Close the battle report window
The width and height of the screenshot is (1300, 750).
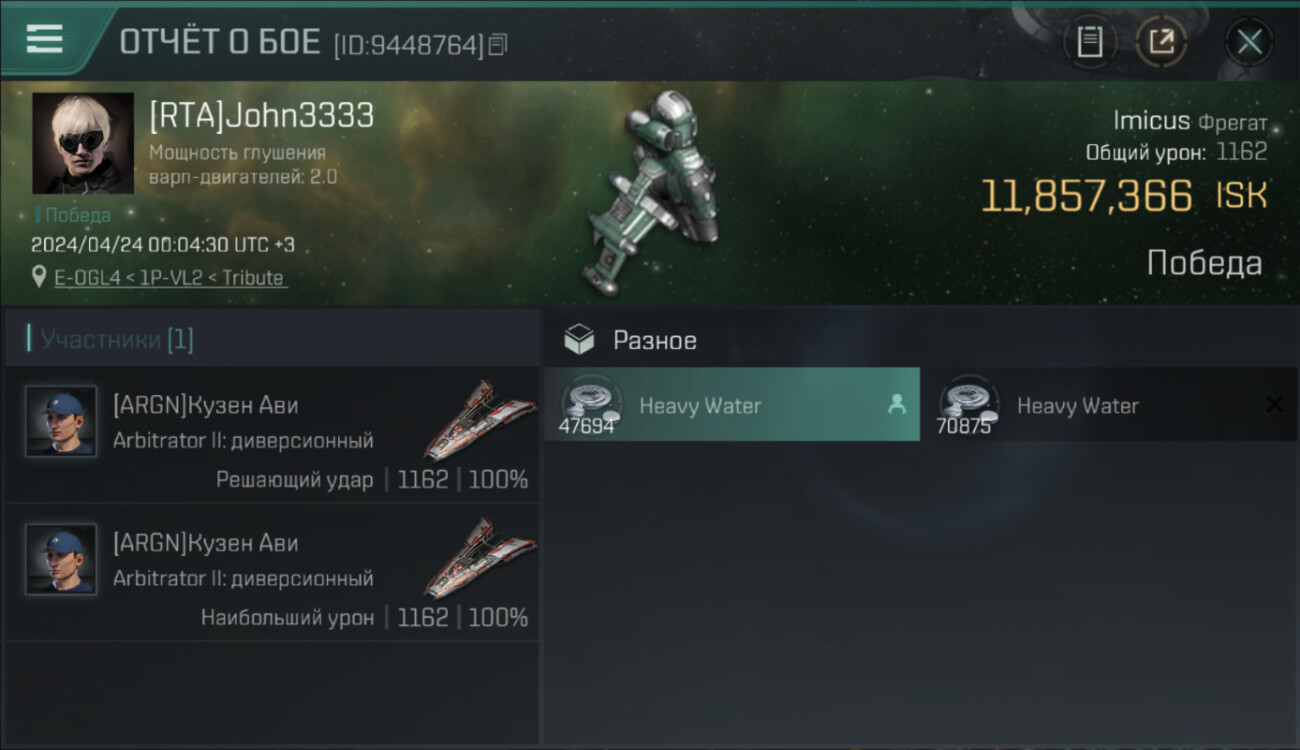[x=1249, y=42]
